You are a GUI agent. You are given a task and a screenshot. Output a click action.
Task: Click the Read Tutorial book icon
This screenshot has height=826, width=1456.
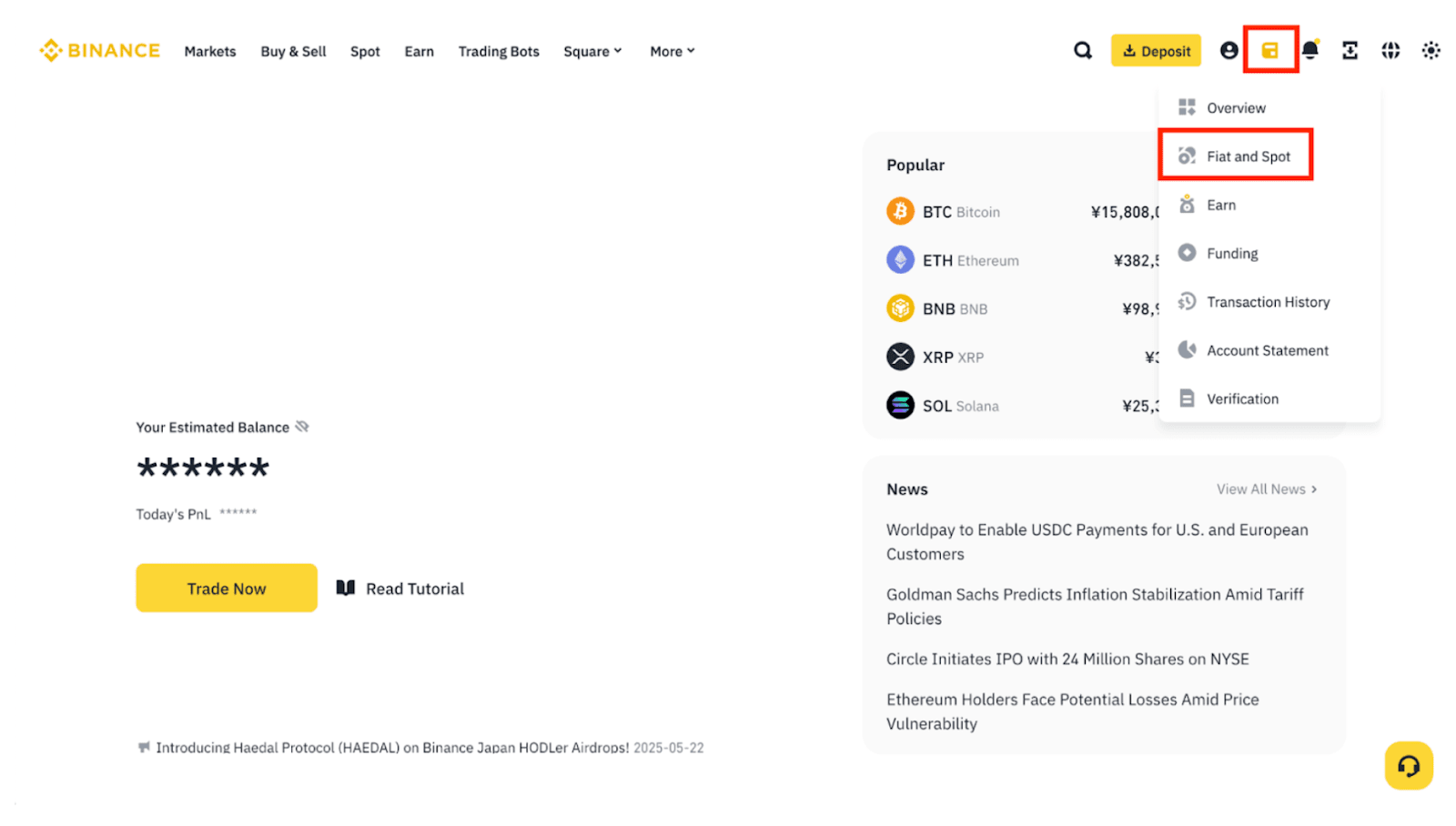click(x=346, y=588)
